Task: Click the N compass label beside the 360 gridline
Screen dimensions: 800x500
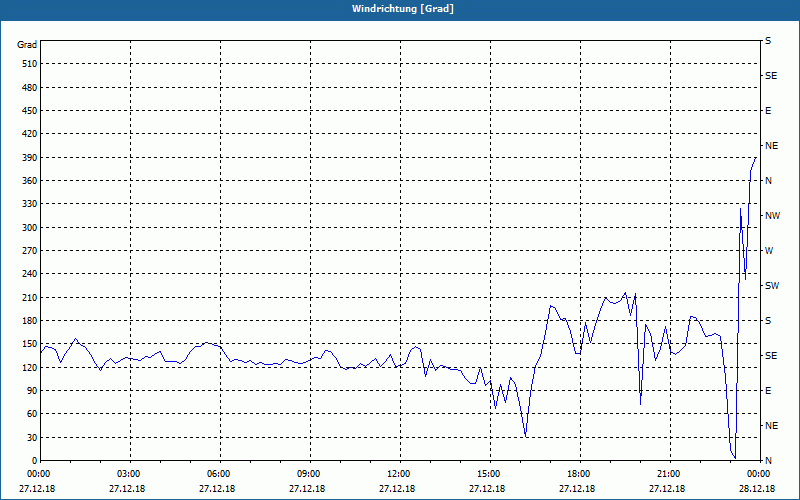Action: point(768,181)
